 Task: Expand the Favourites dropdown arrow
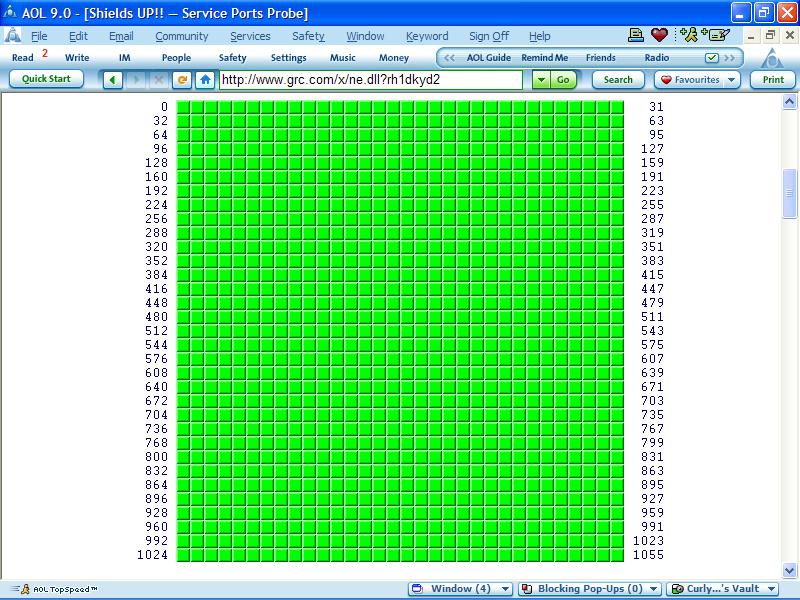[732, 80]
